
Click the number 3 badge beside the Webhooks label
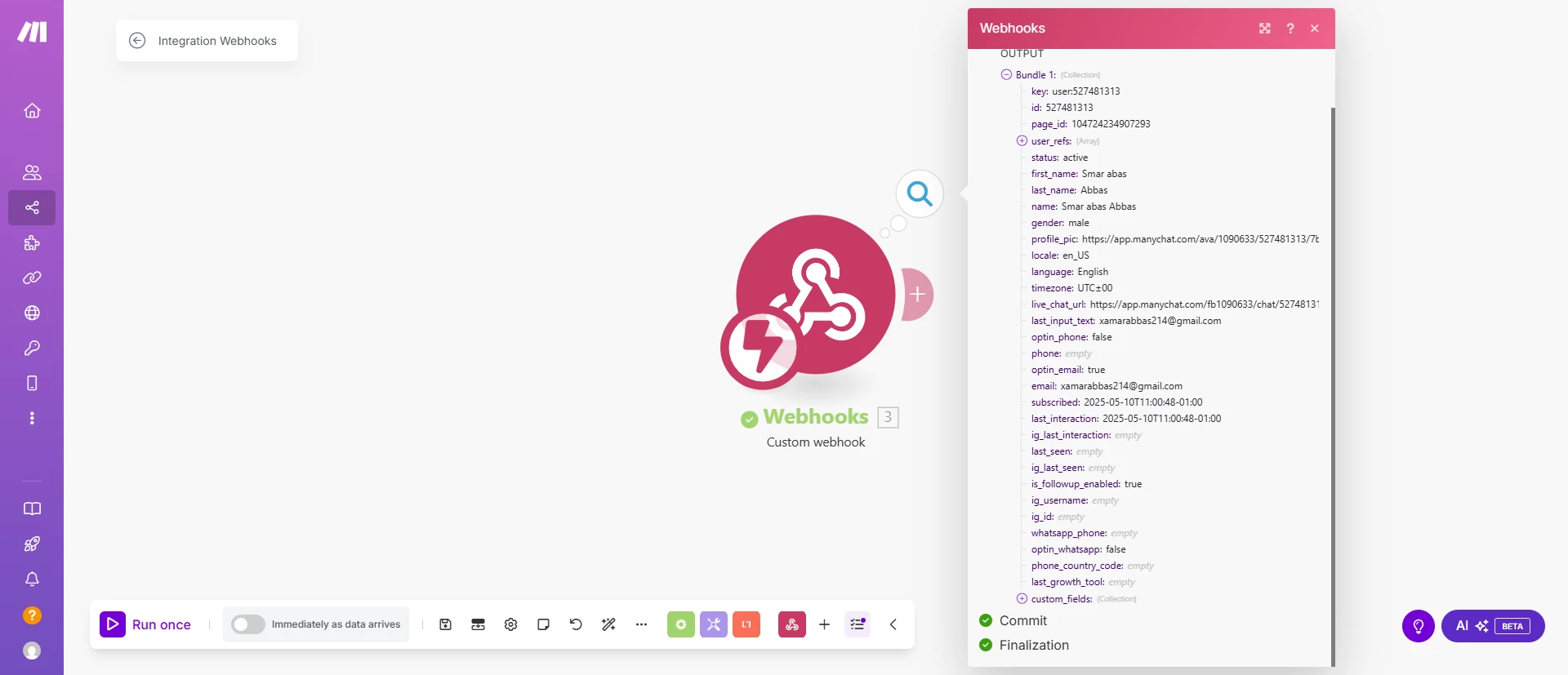pyautogui.click(x=888, y=417)
